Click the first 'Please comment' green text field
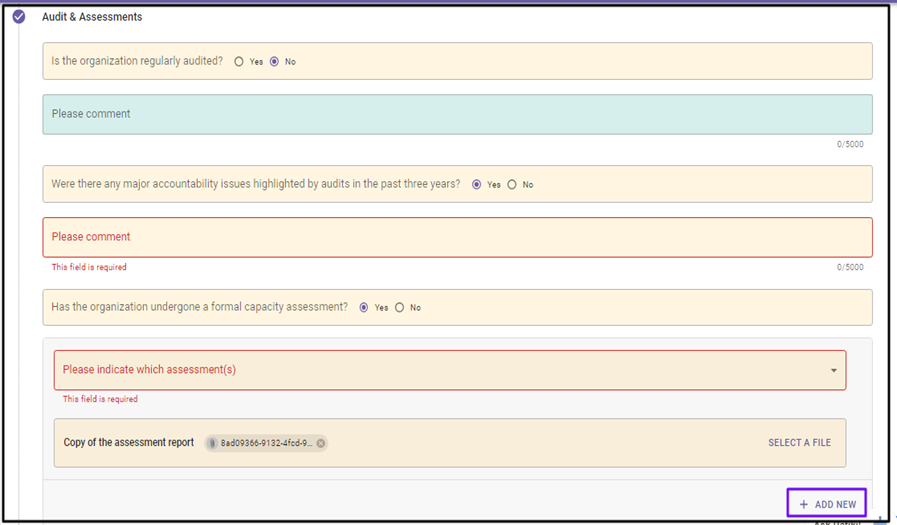Viewport: 897px width, 525px height. [x=456, y=114]
